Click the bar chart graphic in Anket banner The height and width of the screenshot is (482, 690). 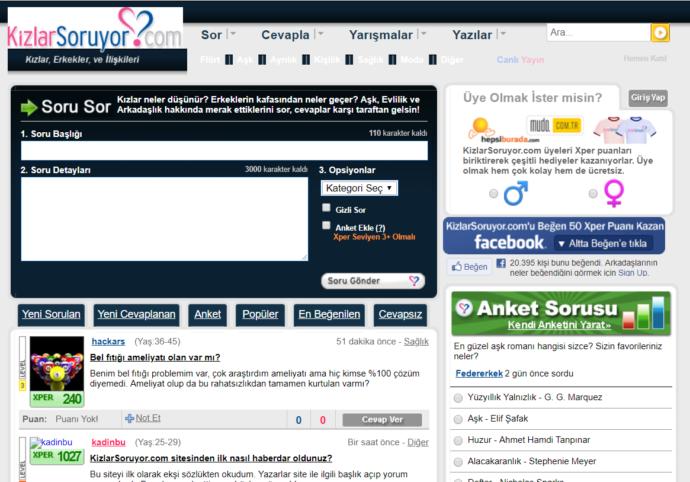click(643, 313)
